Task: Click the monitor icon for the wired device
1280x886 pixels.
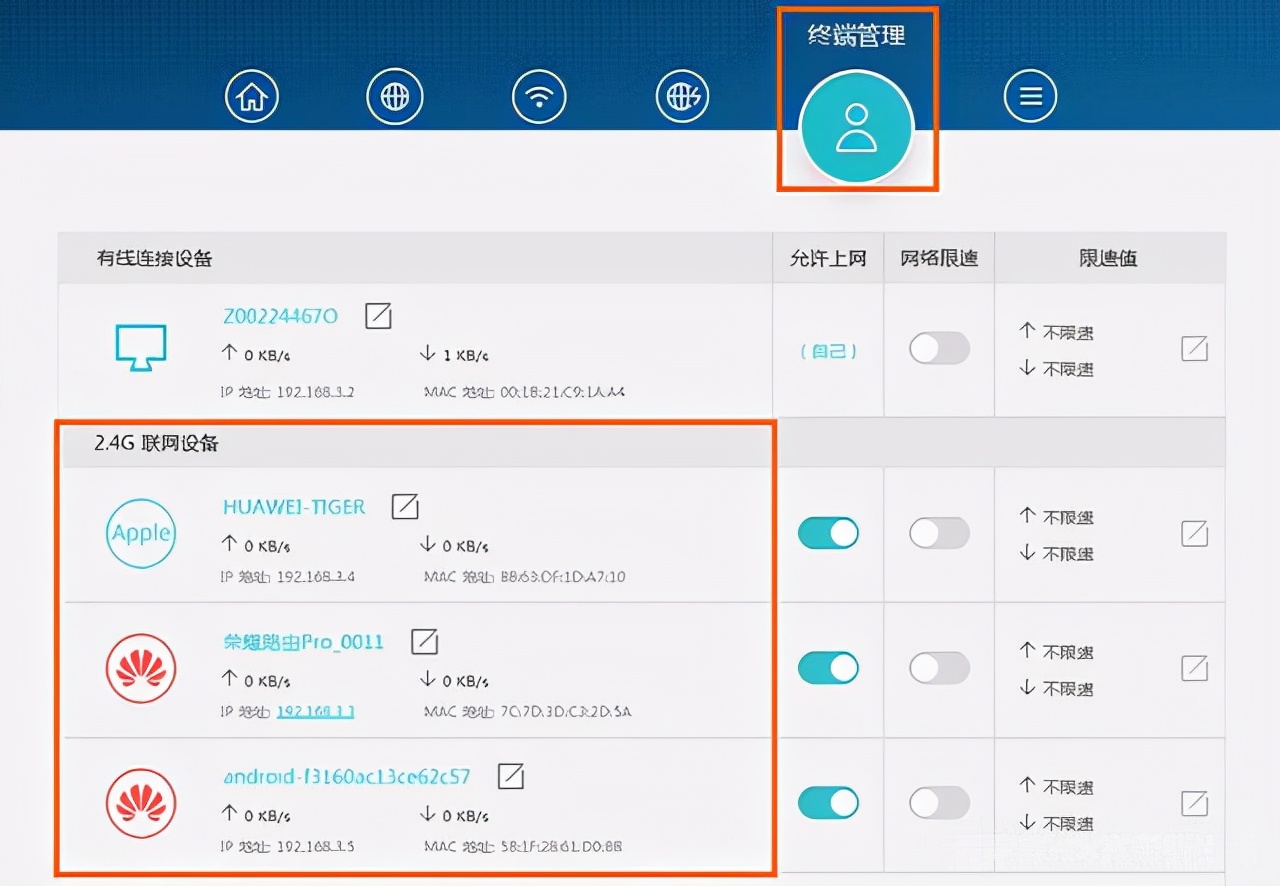Action: tap(141, 347)
